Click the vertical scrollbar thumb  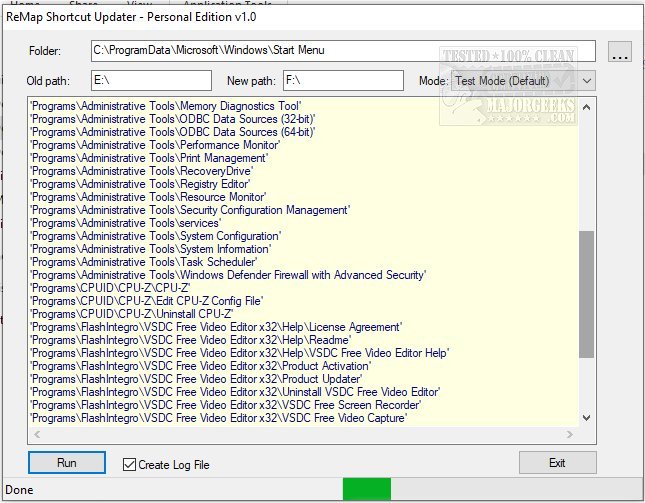click(x=587, y=294)
